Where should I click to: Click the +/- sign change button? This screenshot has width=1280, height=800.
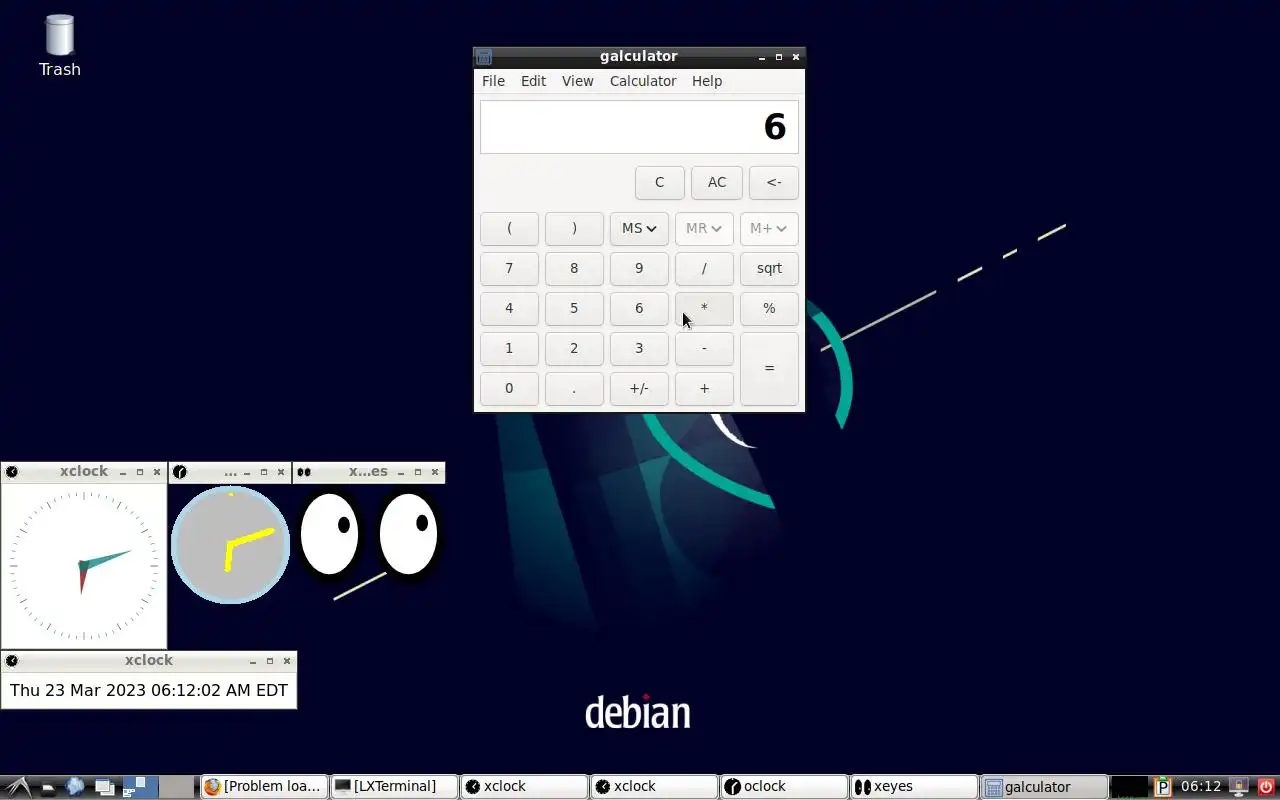tap(639, 388)
